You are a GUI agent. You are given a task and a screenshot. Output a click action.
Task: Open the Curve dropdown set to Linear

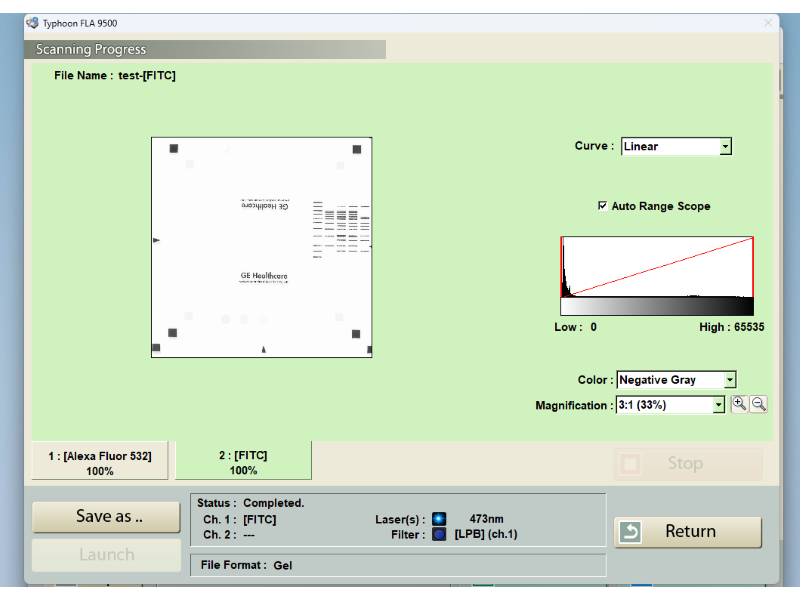click(x=725, y=147)
